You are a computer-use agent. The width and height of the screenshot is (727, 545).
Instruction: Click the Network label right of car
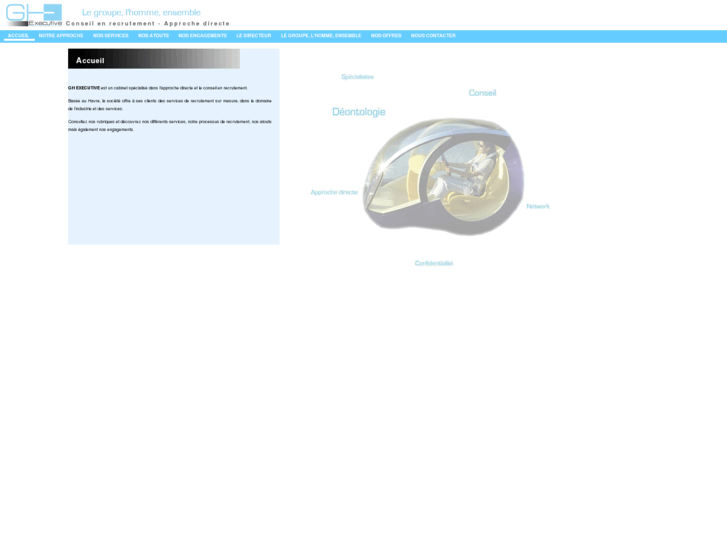coord(538,206)
